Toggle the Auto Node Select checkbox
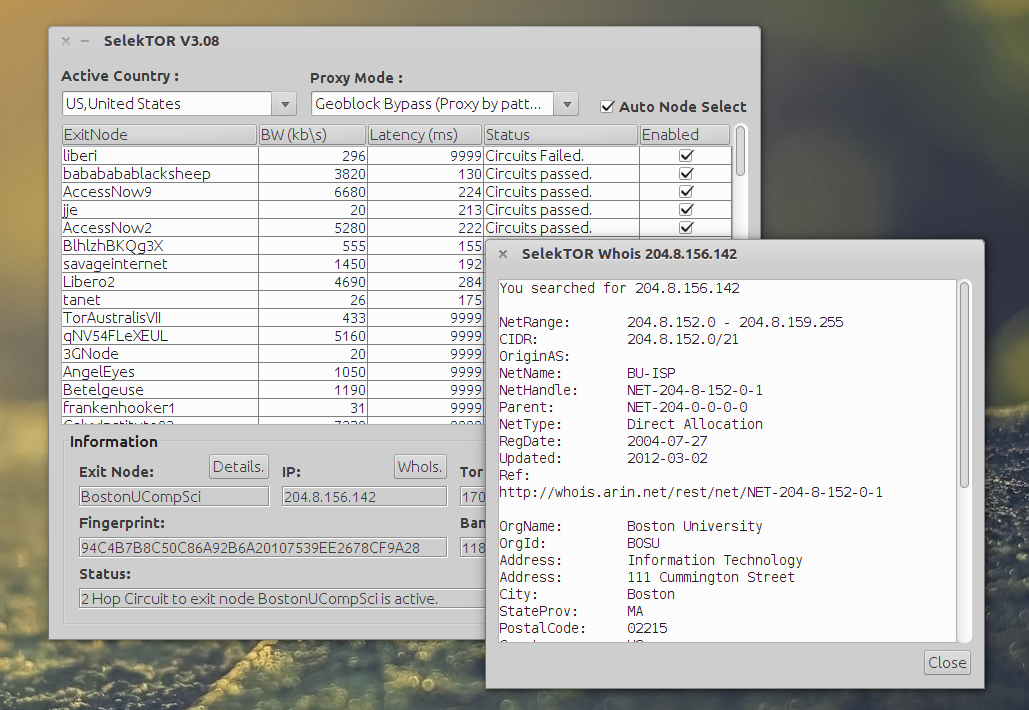1029x710 pixels. click(607, 106)
